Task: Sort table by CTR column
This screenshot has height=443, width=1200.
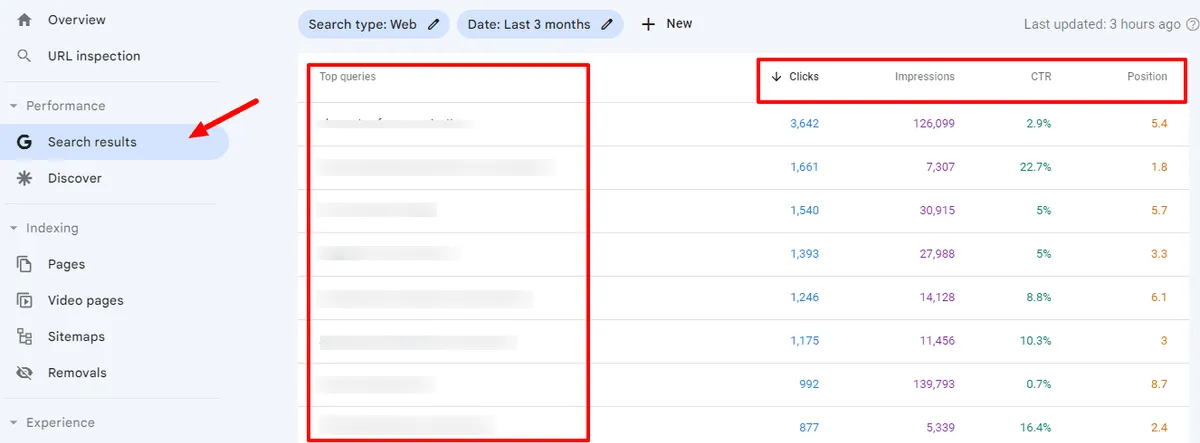Action: [x=1041, y=76]
